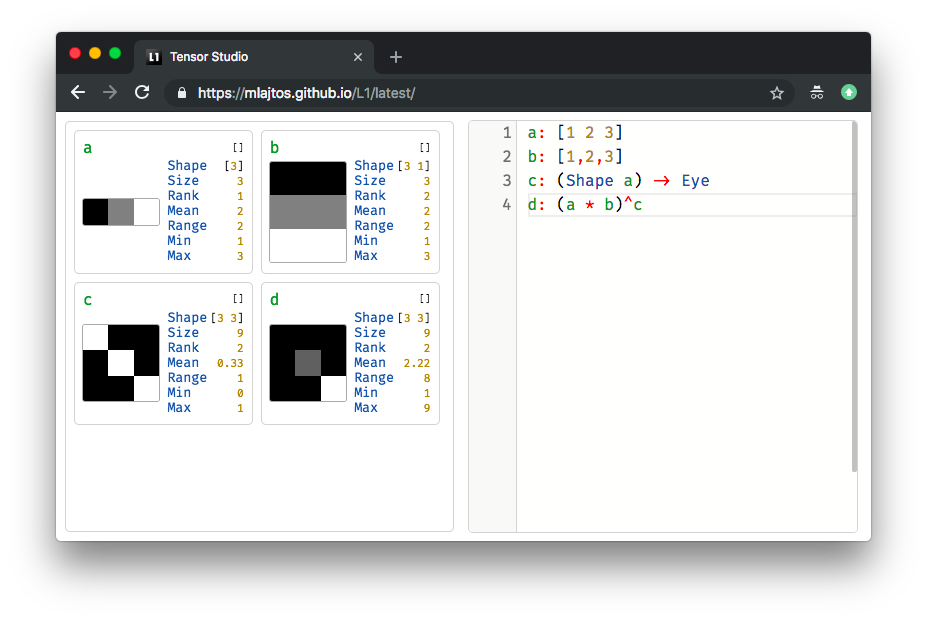This screenshot has width=927, height=621.
Task: Expand card c with bracket icon
Action: 238,299
